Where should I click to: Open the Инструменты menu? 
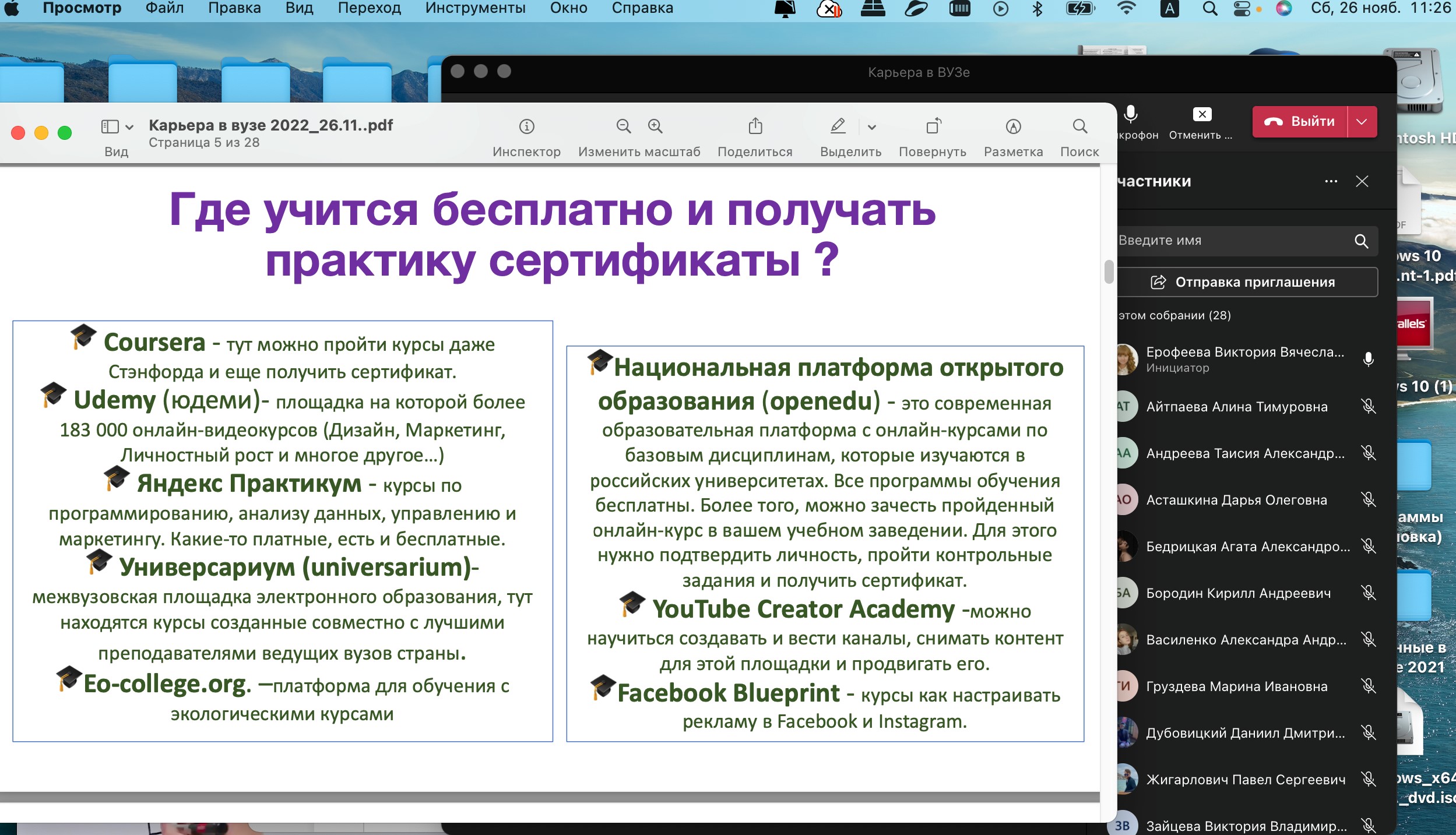(476, 8)
